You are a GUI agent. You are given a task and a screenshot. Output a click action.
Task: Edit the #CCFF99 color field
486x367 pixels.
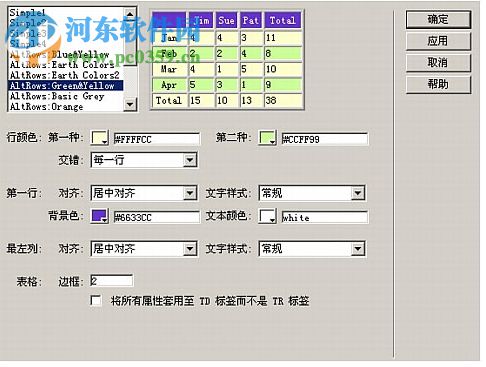tap(325, 139)
